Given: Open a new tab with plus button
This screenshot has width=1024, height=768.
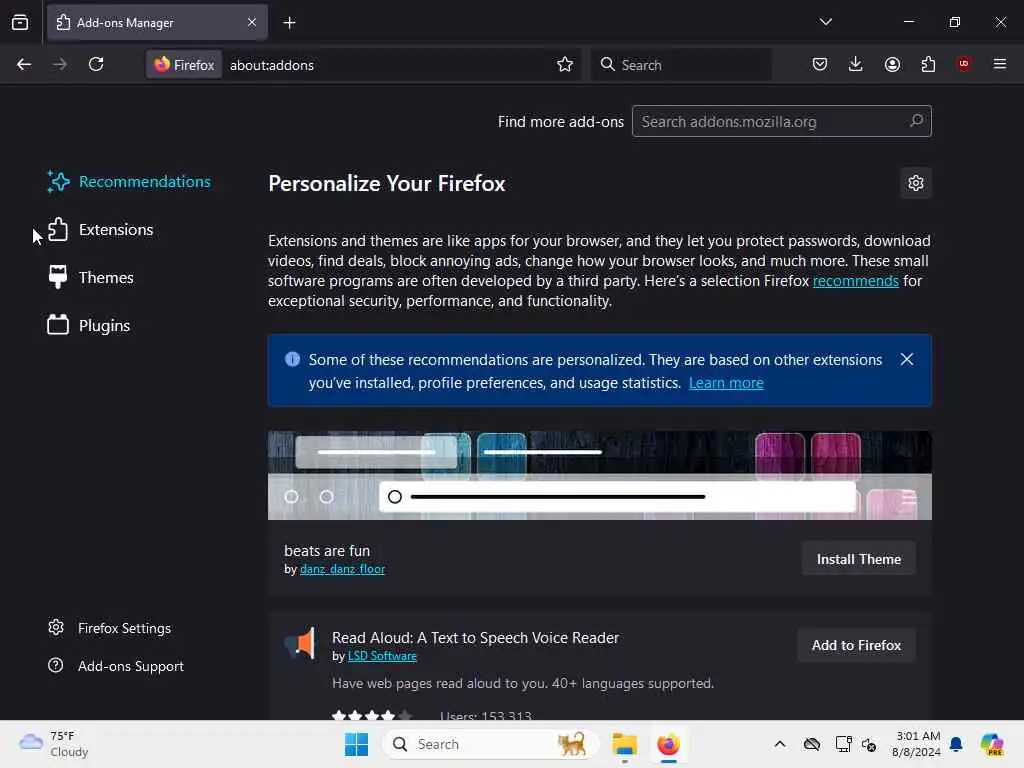Looking at the screenshot, I should pos(289,23).
